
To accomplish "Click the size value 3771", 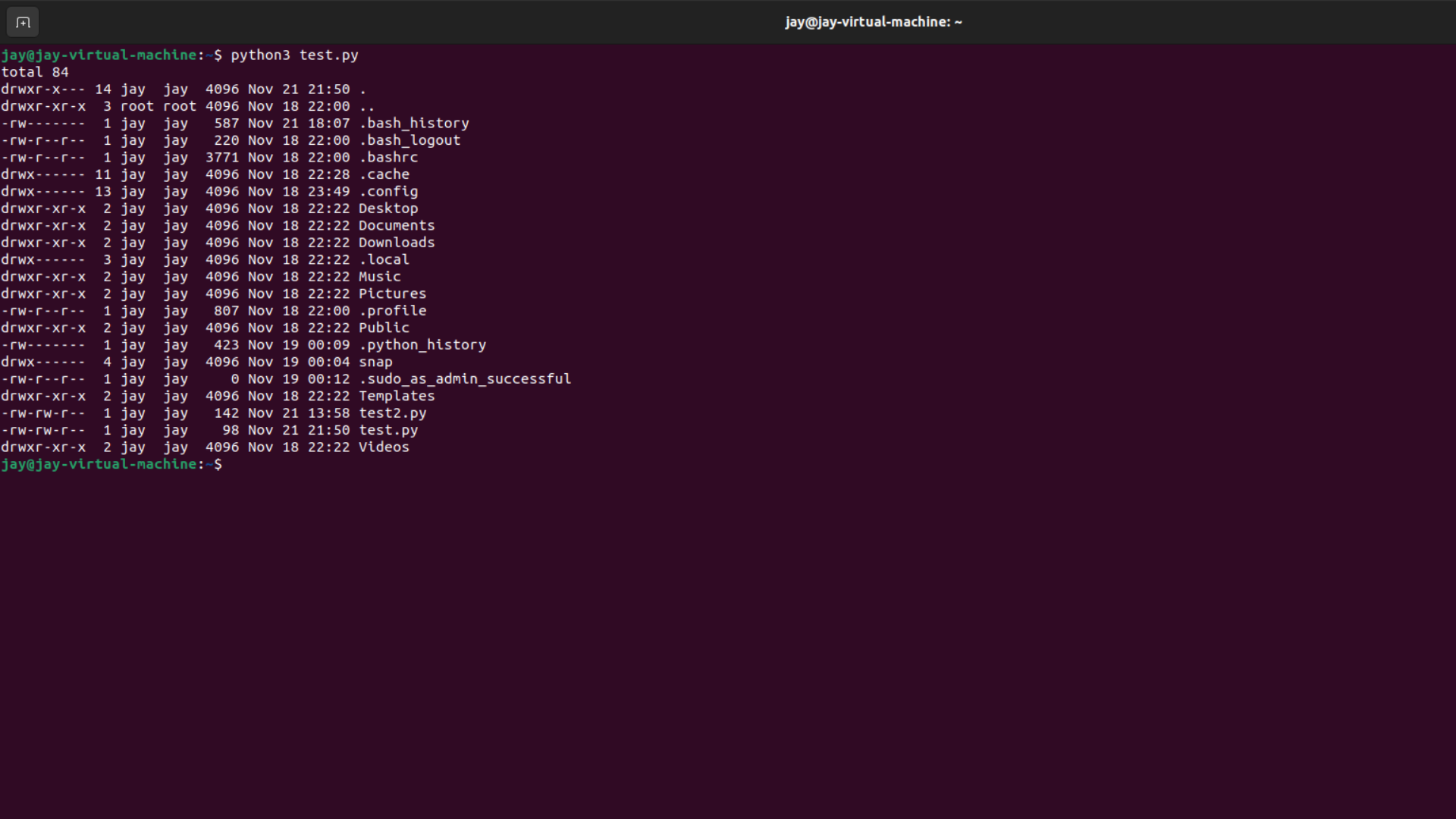I will [222, 158].
